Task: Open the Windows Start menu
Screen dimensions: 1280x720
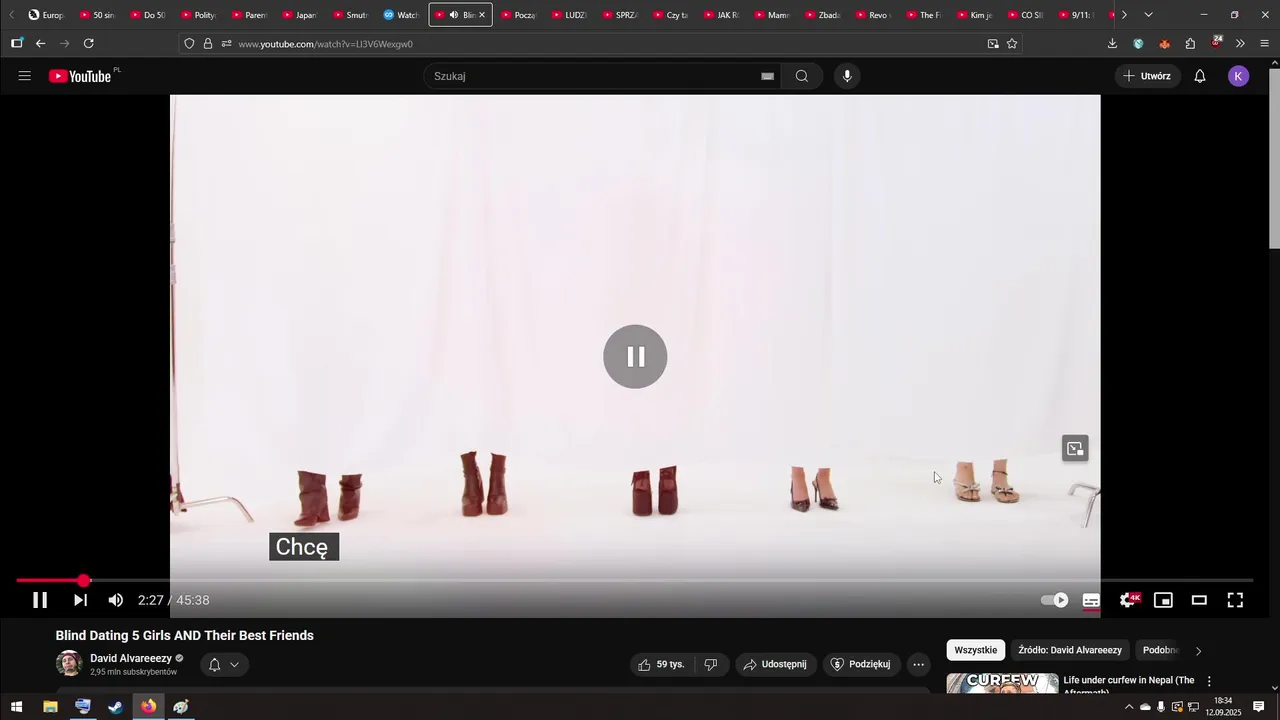Action: point(16,707)
